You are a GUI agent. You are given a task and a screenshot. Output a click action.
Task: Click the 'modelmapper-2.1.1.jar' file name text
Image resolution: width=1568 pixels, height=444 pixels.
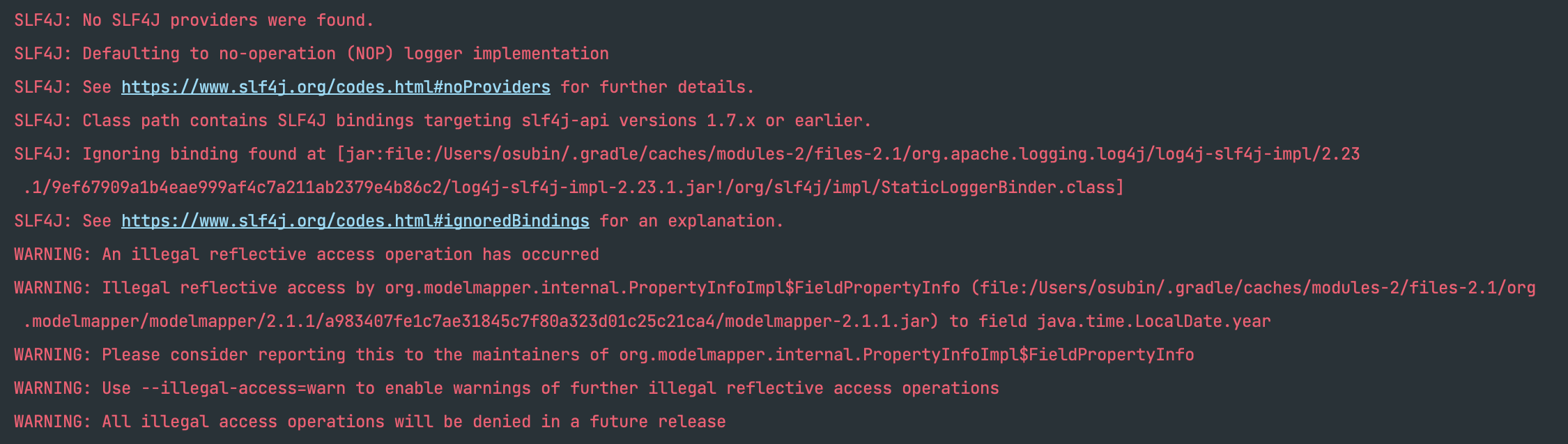[x=827, y=321]
